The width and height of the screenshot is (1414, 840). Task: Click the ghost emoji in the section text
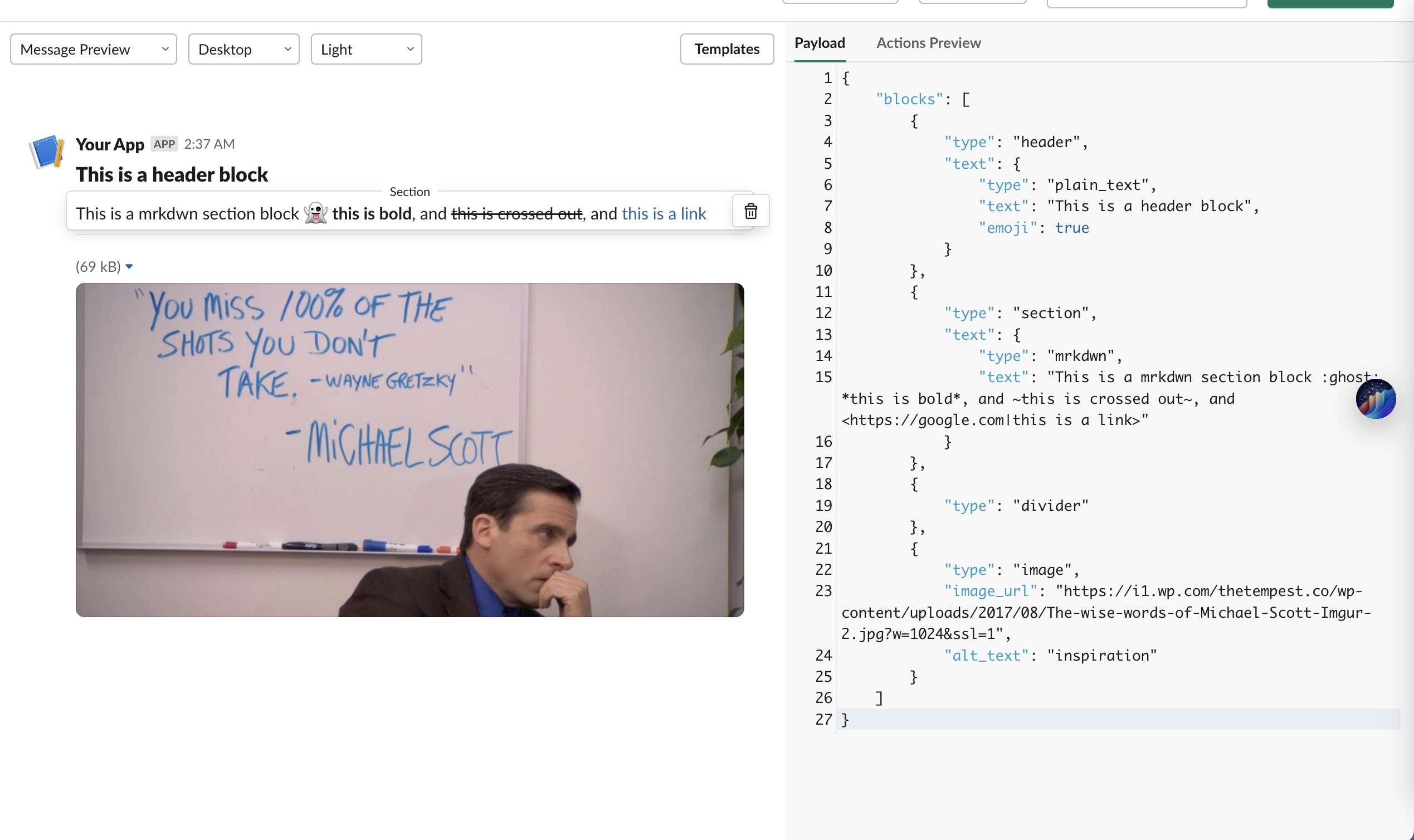[315, 213]
